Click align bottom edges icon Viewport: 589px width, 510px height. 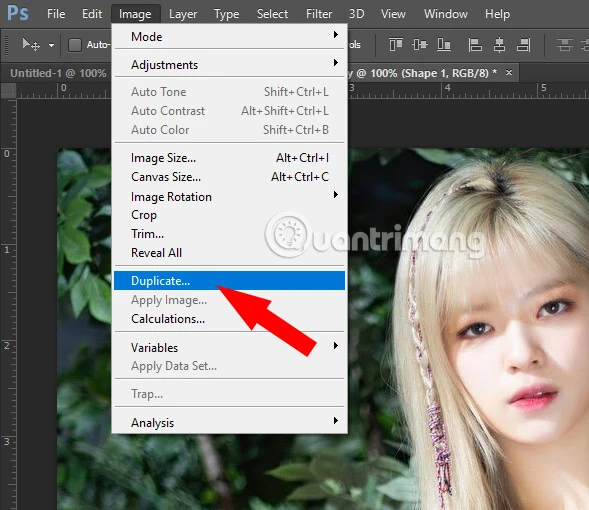(444, 45)
